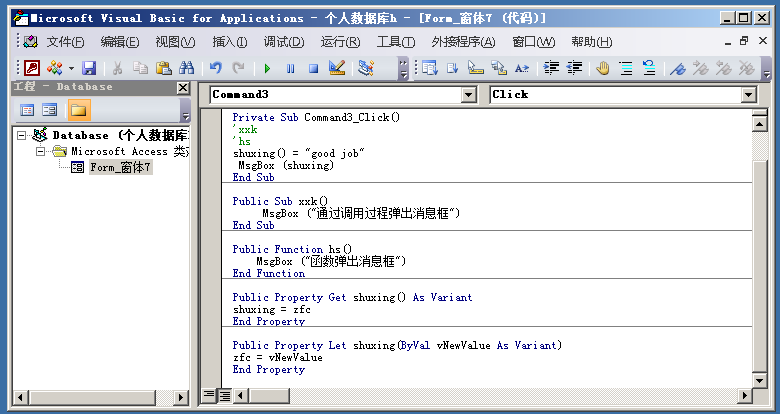Save the database with the floppy icon
780x414 pixels.
(89, 68)
